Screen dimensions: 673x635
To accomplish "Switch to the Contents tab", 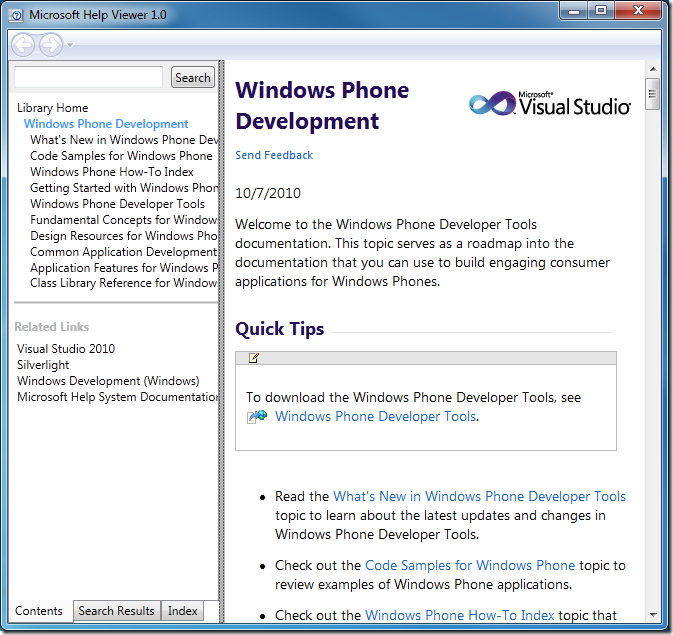I will (x=39, y=611).
